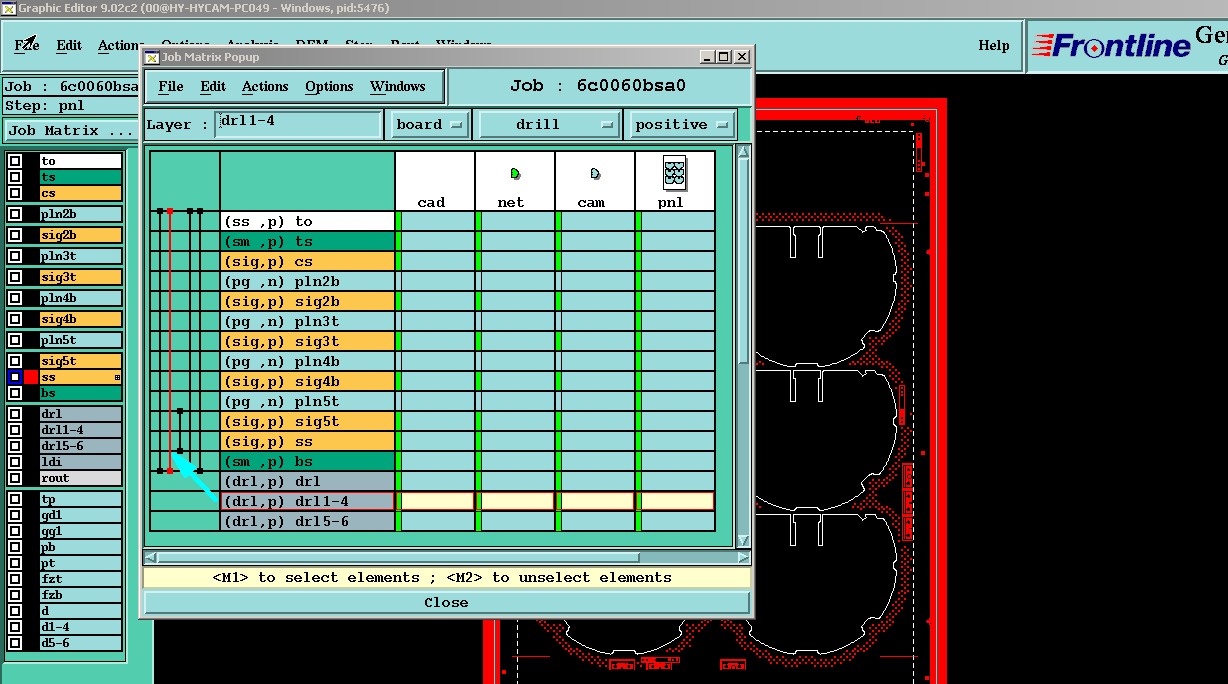Click the matrix horizontal scrollbar

(446, 557)
